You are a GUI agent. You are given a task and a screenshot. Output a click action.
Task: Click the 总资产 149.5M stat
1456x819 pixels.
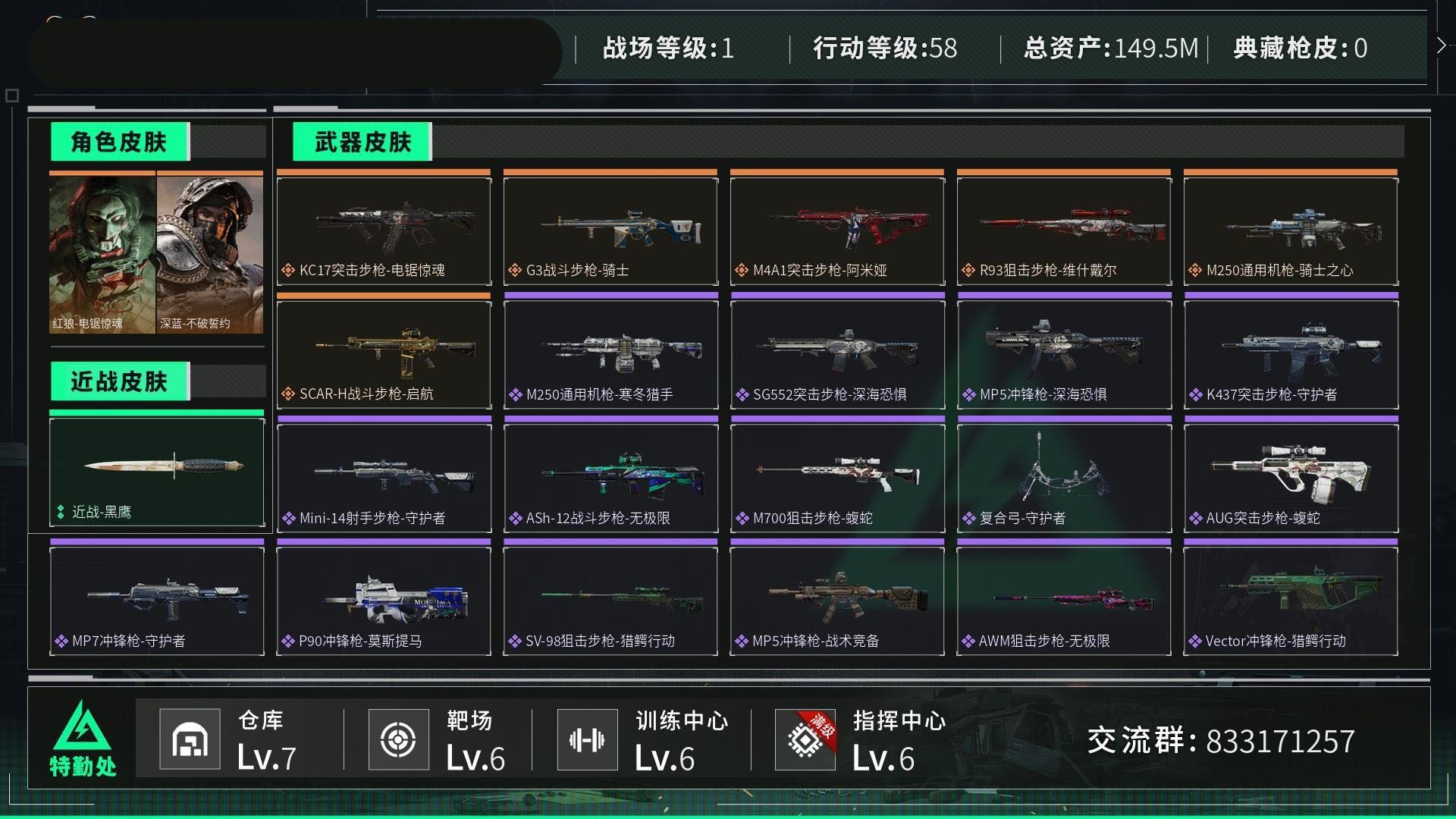coord(1111,49)
